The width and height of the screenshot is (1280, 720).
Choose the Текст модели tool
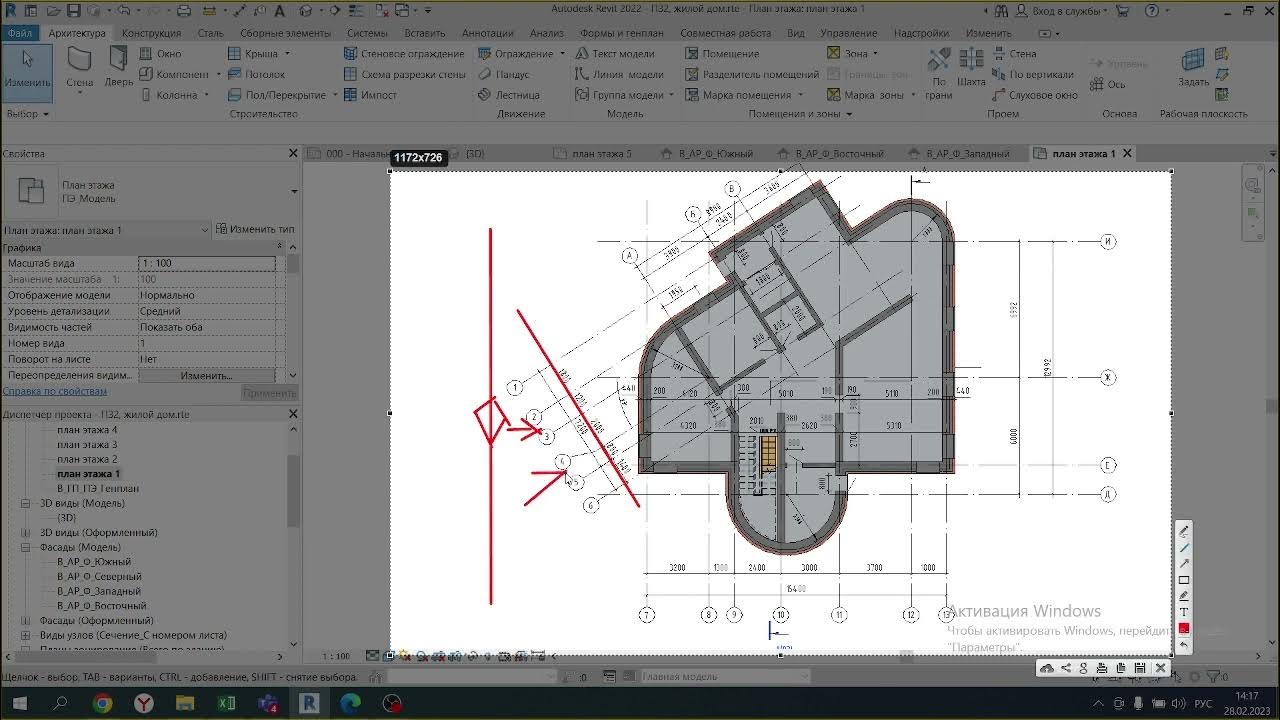[x=614, y=53]
